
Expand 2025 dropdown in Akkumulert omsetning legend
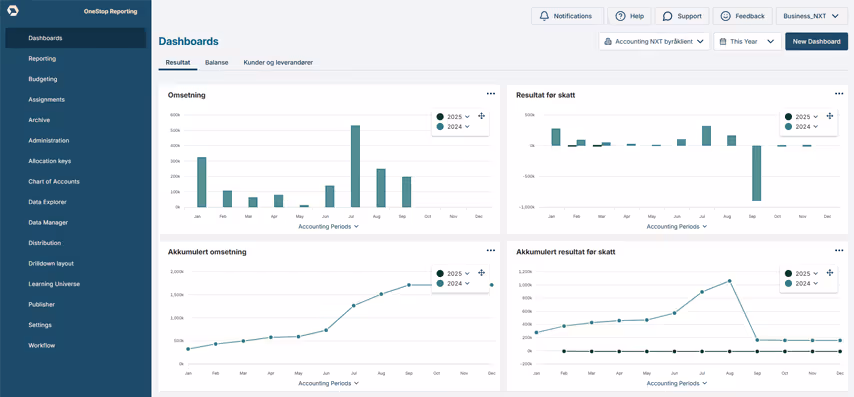click(467, 273)
